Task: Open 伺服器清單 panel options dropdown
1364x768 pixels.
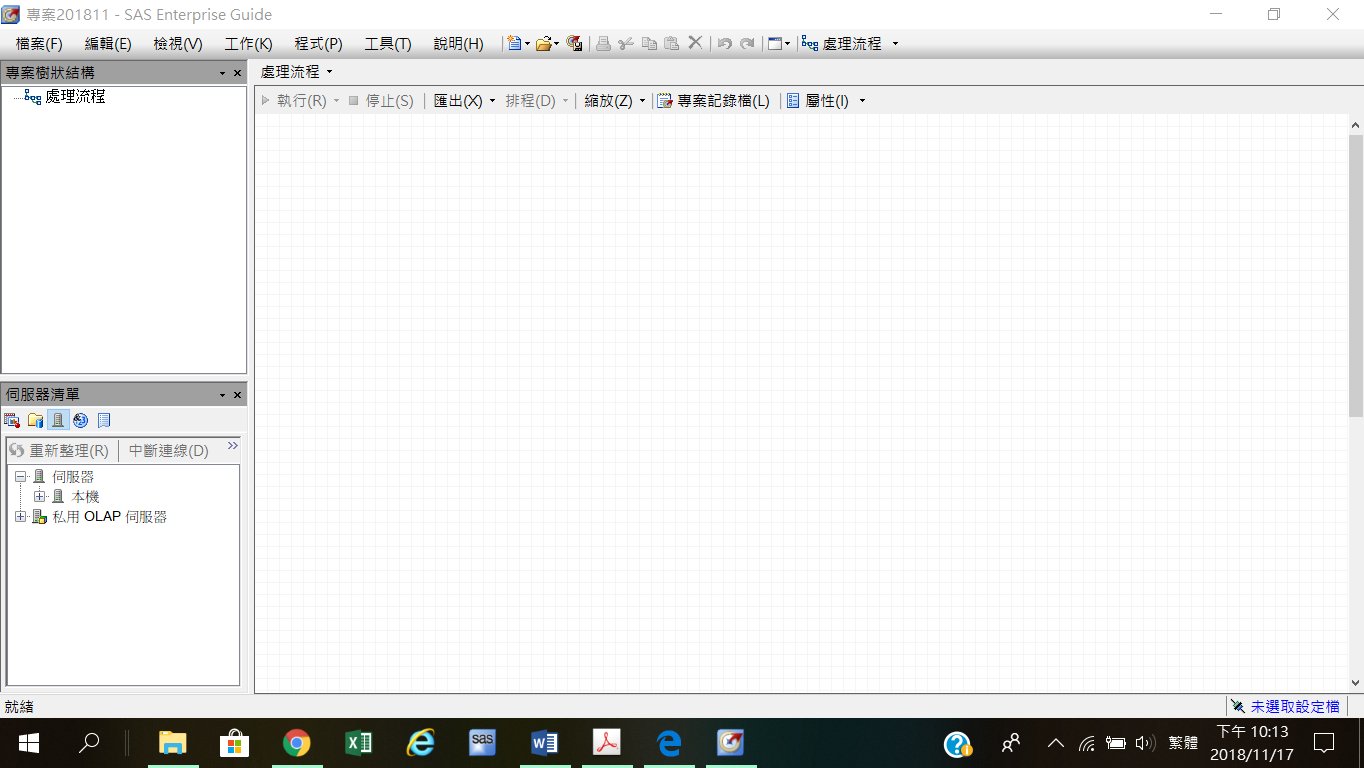Action: click(x=223, y=395)
